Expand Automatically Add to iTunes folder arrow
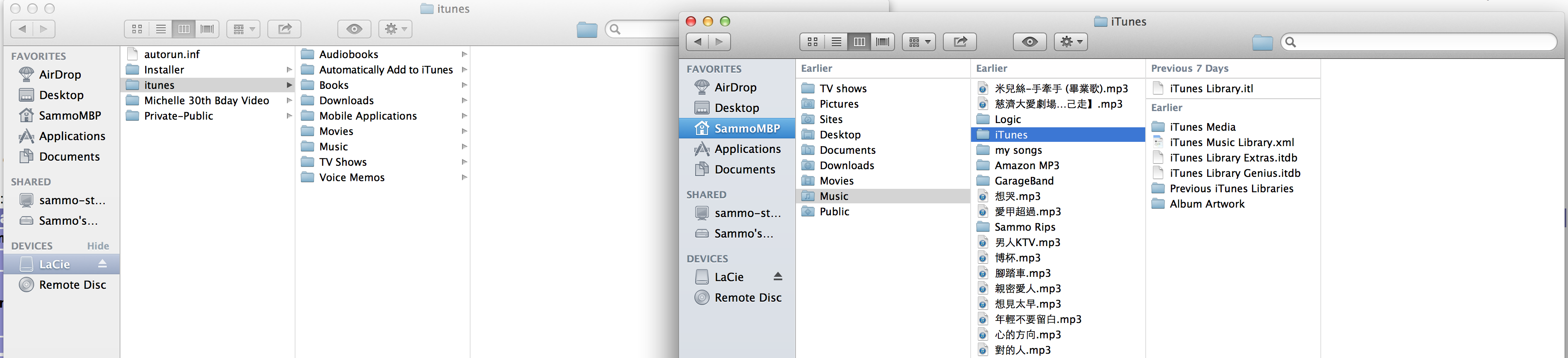Viewport: 1568px width, 358px height. tap(465, 70)
